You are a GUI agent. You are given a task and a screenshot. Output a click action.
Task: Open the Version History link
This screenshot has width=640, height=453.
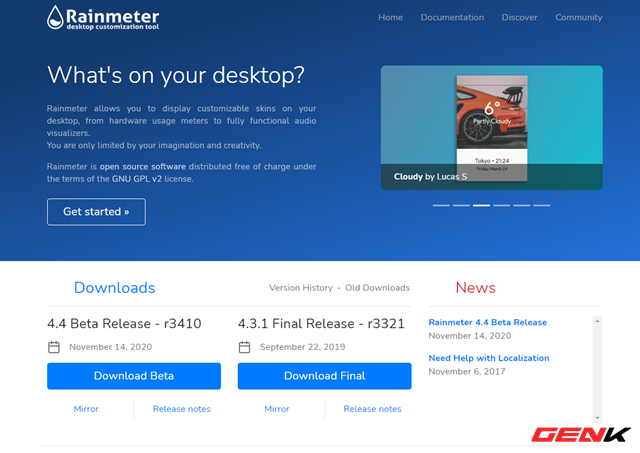(300, 288)
